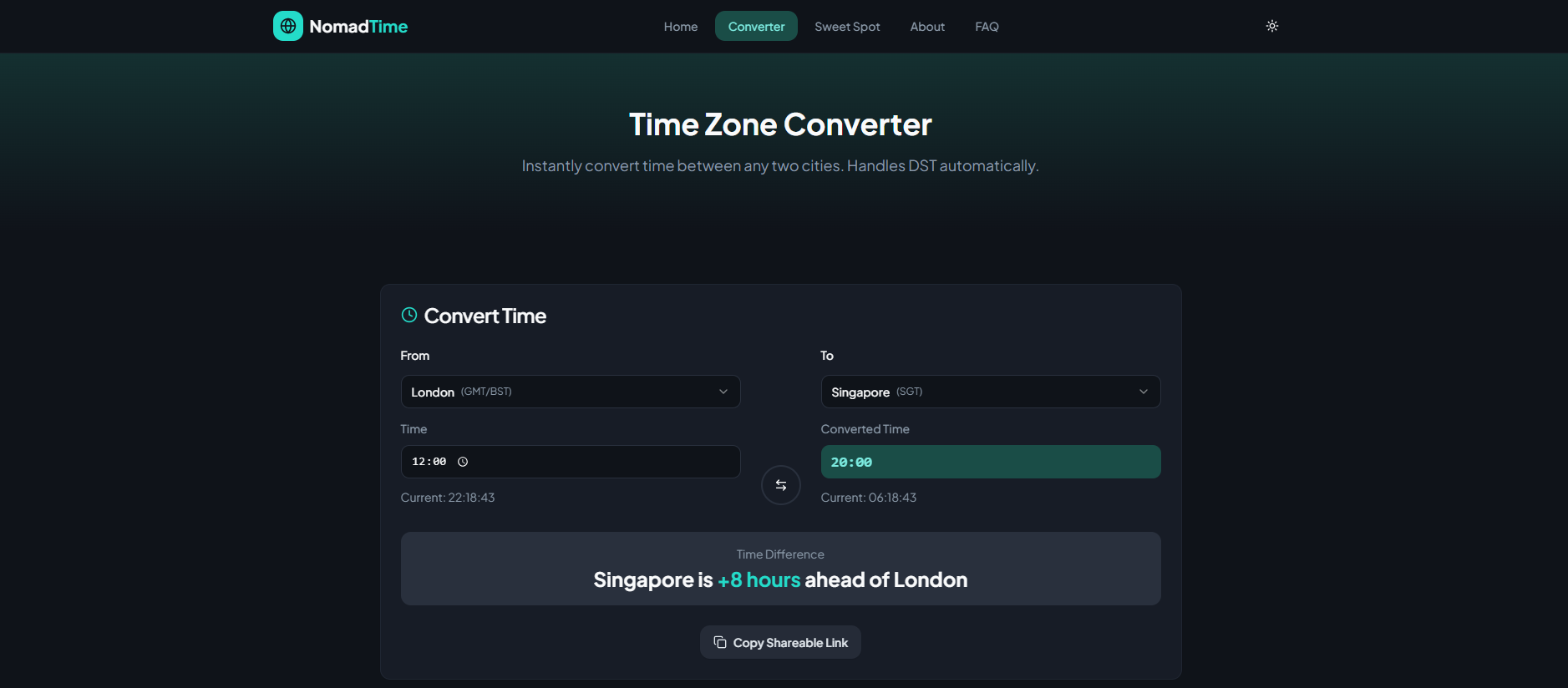
Task: Click the NomadTime brand name link
Action: tap(358, 27)
